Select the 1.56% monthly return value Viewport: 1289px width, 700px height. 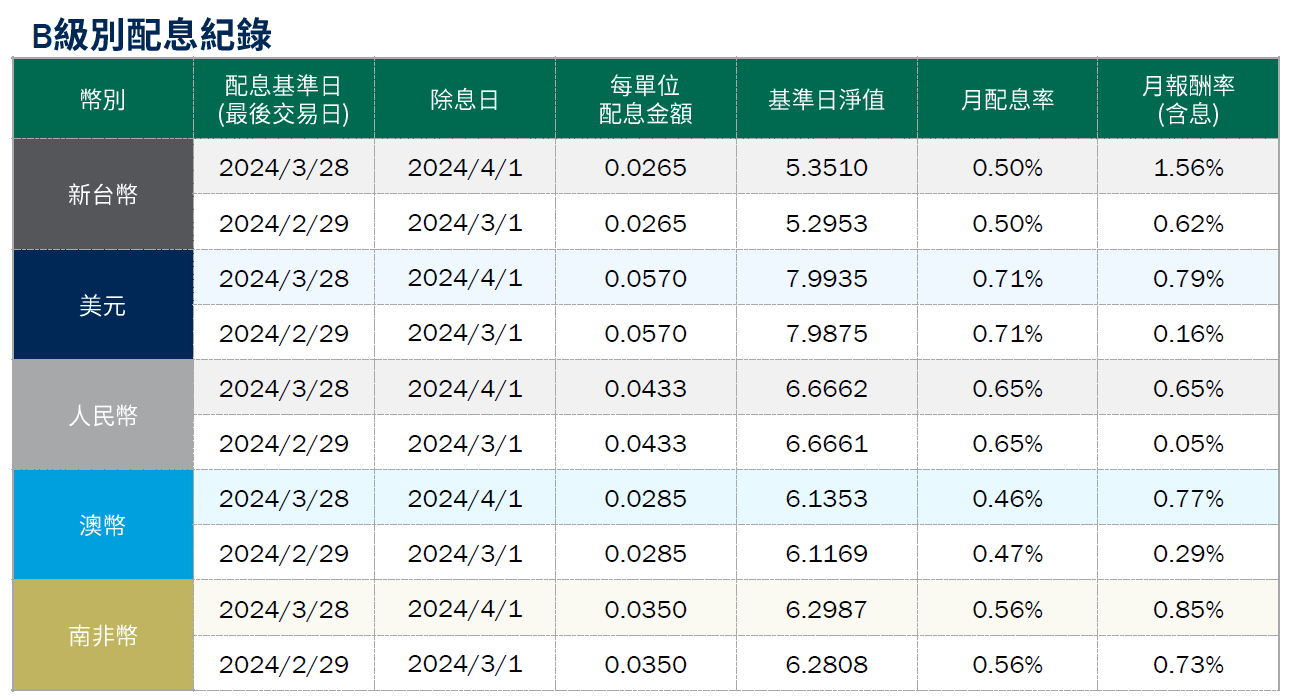[x=1188, y=168]
